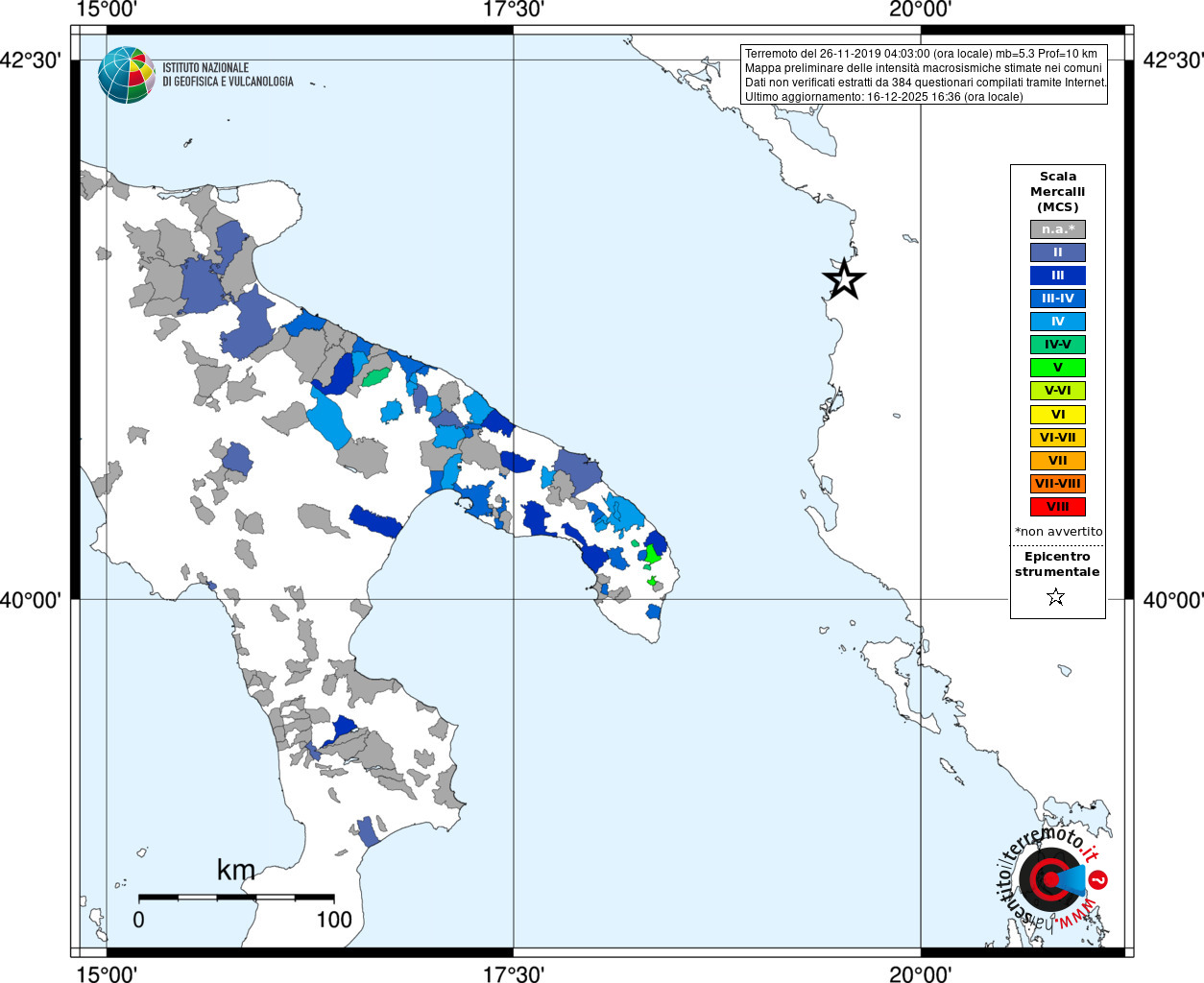This screenshot has height=983, width=1204.
Task: Click the 'Terremoto del 26-11-2019' info line
Action: 921,54
